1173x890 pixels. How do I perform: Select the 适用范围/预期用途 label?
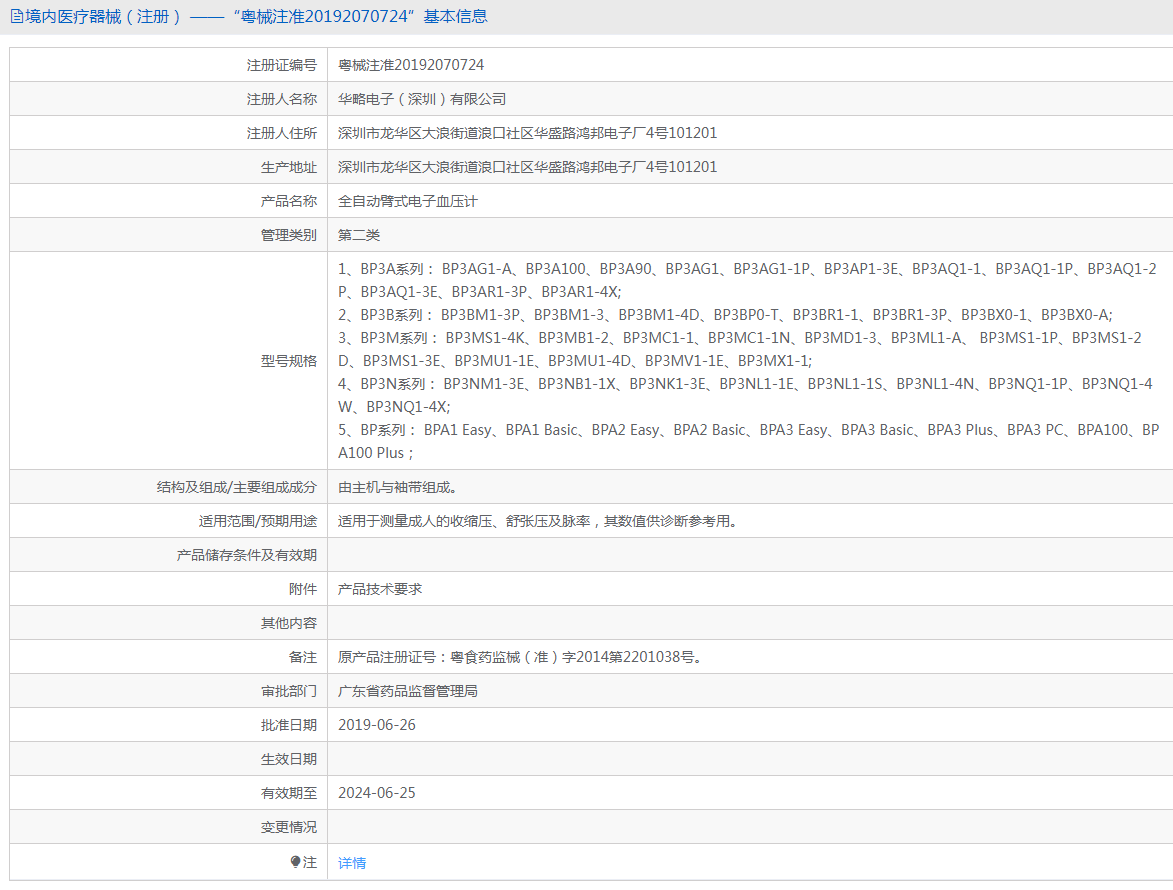[257, 521]
